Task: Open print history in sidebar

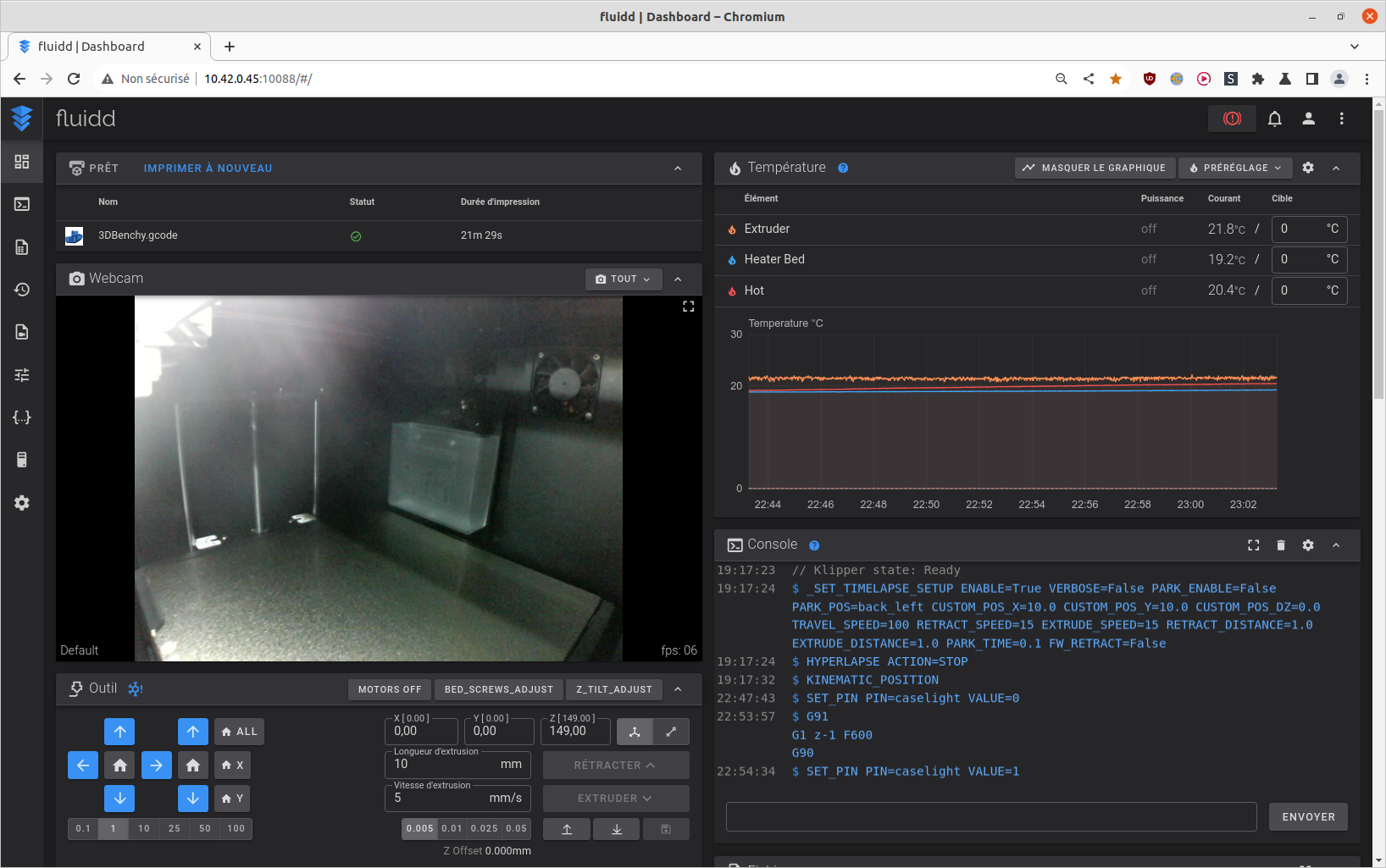Action: click(22, 290)
